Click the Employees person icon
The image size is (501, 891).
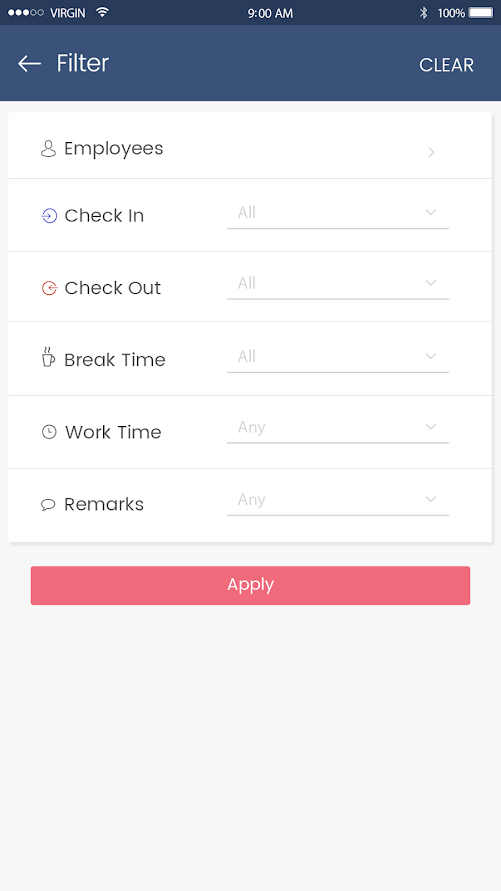pos(48,149)
